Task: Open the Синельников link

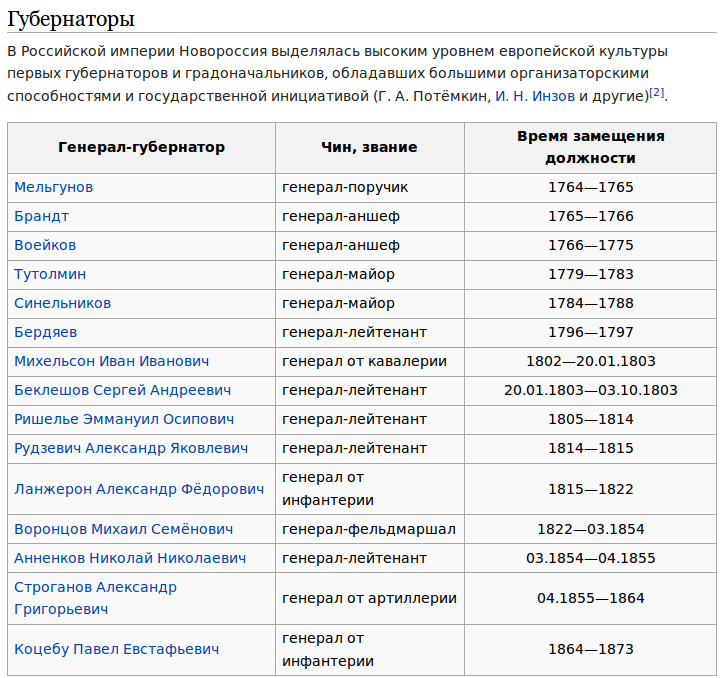Action: tap(63, 304)
